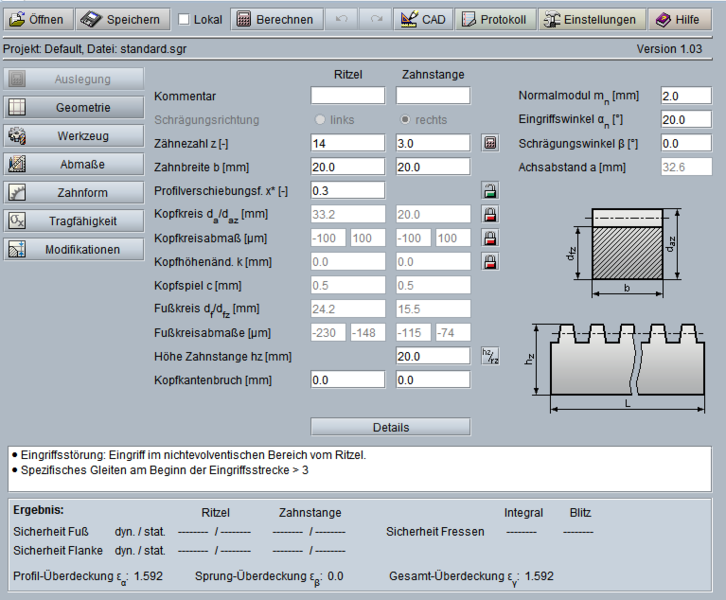The height and width of the screenshot is (600, 726).
Task: Click the undo arrow in the toolbar
Action: click(342, 19)
